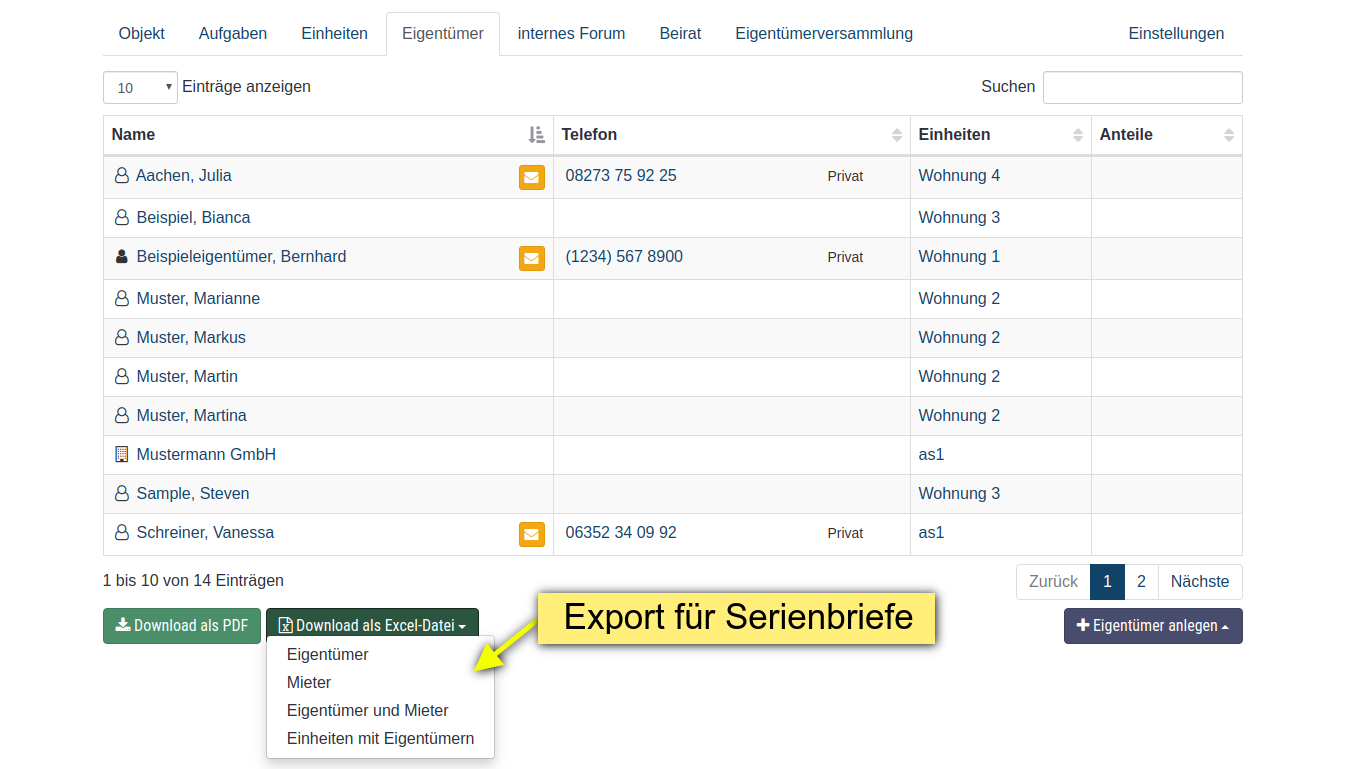Click the mail icon for Aachen, Julia

(x=531, y=177)
